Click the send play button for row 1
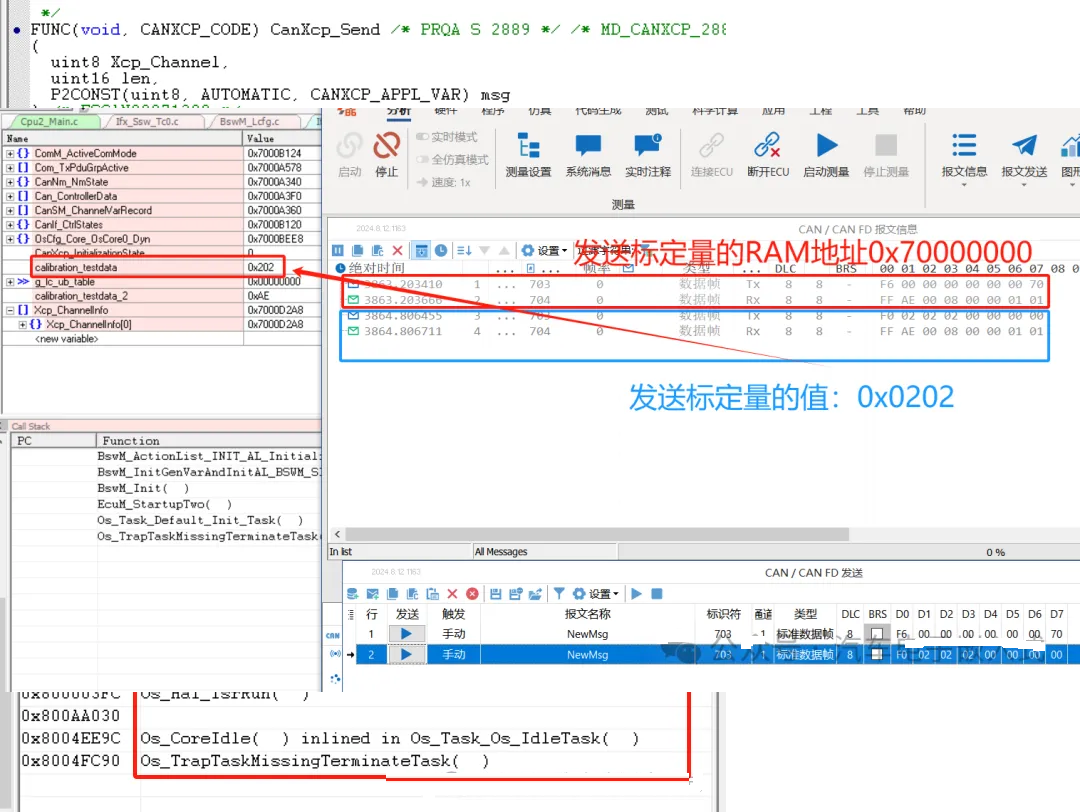 click(406, 634)
